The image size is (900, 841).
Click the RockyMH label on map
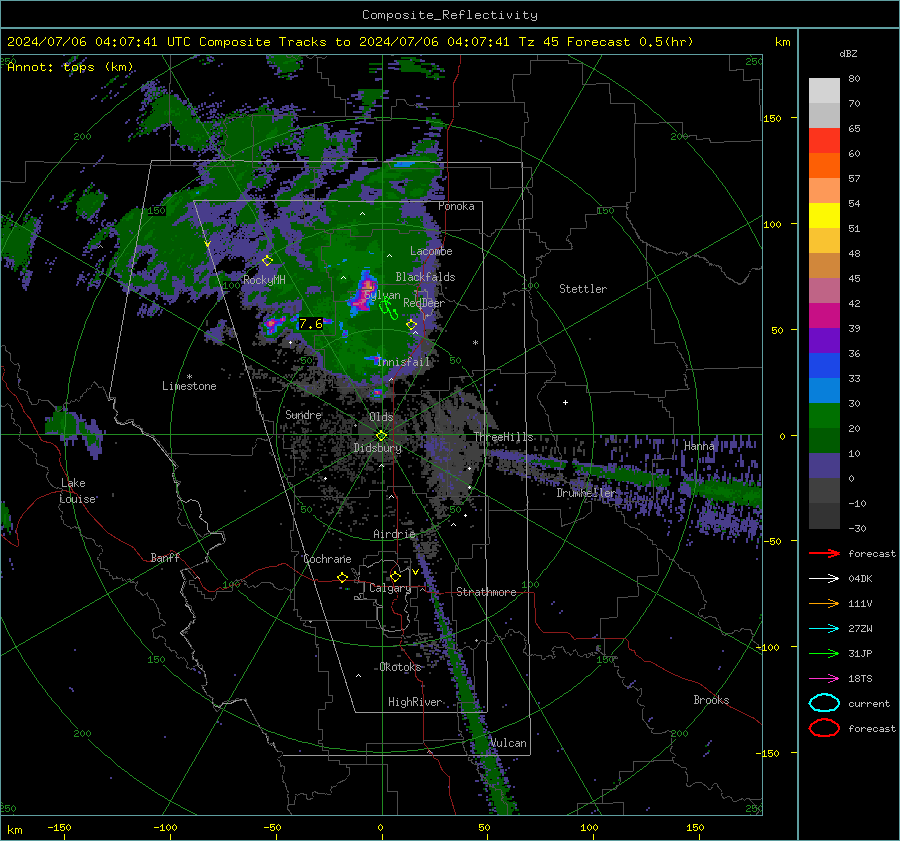(264, 280)
